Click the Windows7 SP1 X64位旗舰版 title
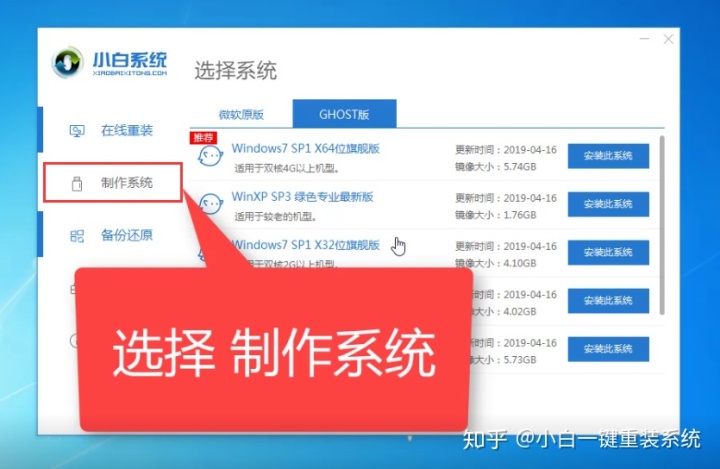720x469 pixels. point(305,148)
